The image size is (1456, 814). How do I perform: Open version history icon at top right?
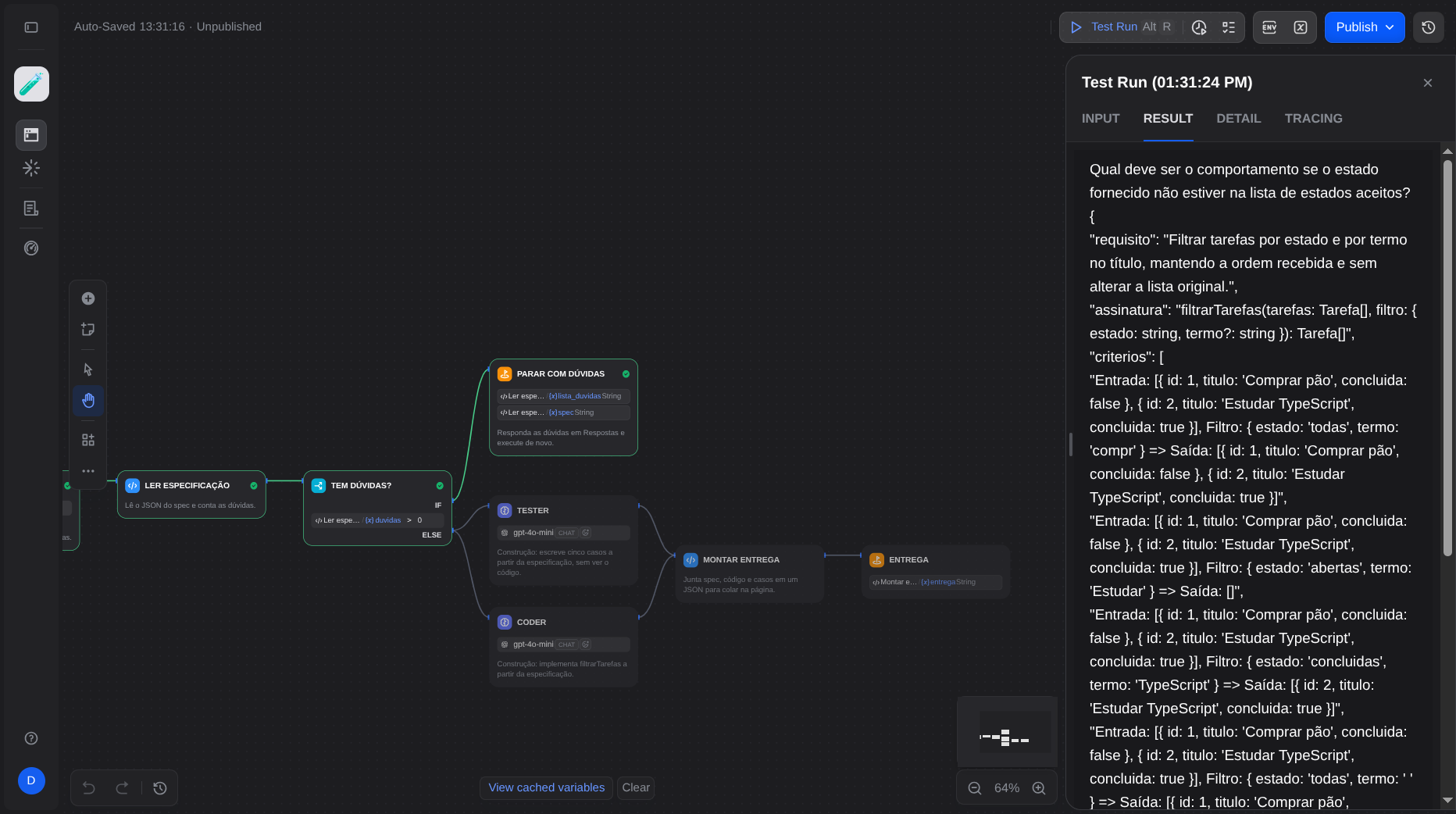coord(1429,27)
